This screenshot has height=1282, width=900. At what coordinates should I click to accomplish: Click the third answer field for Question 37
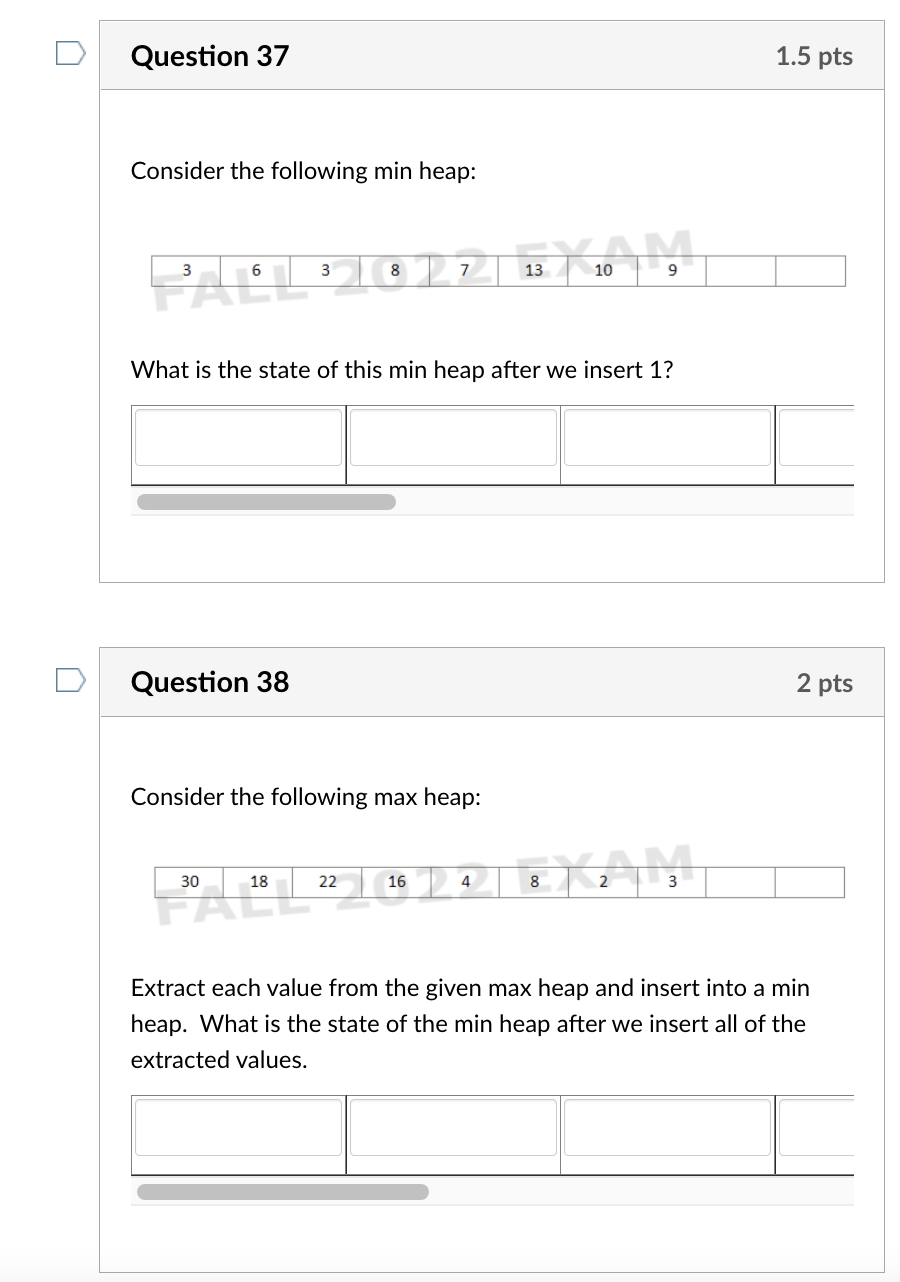[x=667, y=437]
